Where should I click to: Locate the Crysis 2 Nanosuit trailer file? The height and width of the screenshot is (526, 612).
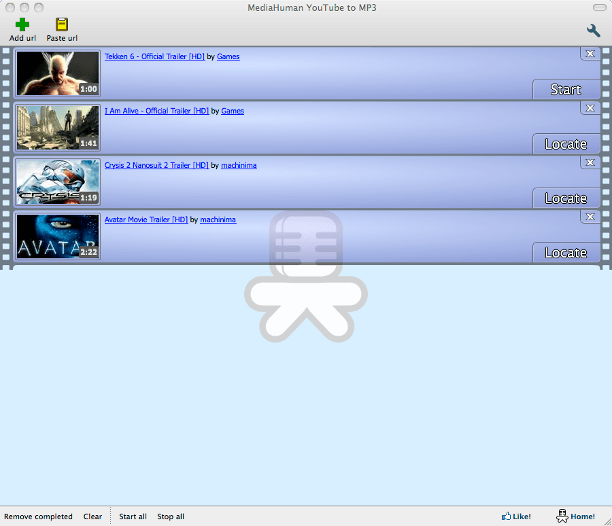[566, 198]
